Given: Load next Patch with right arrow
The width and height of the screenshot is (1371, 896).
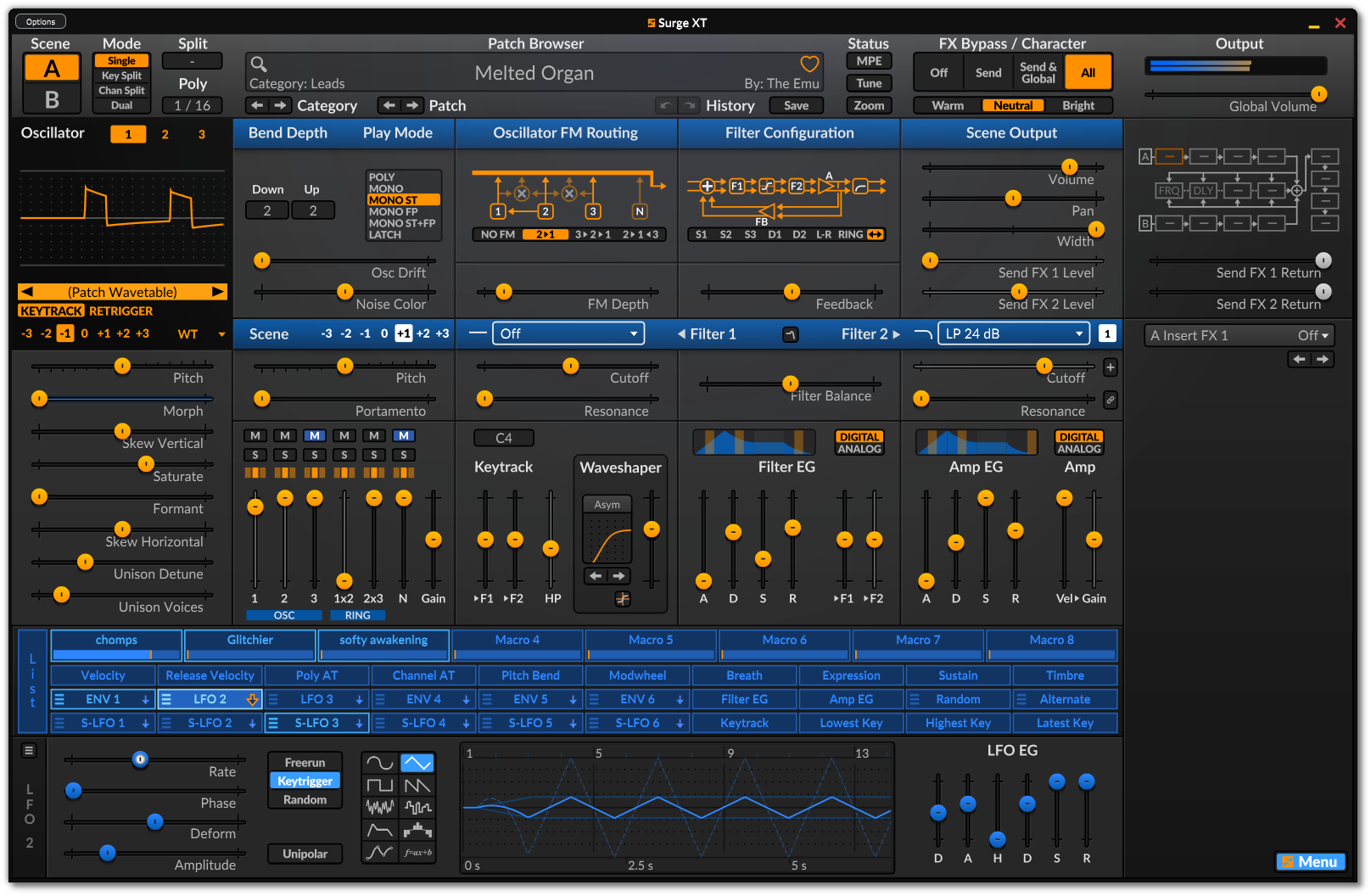Looking at the screenshot, I should coord(412,105).
